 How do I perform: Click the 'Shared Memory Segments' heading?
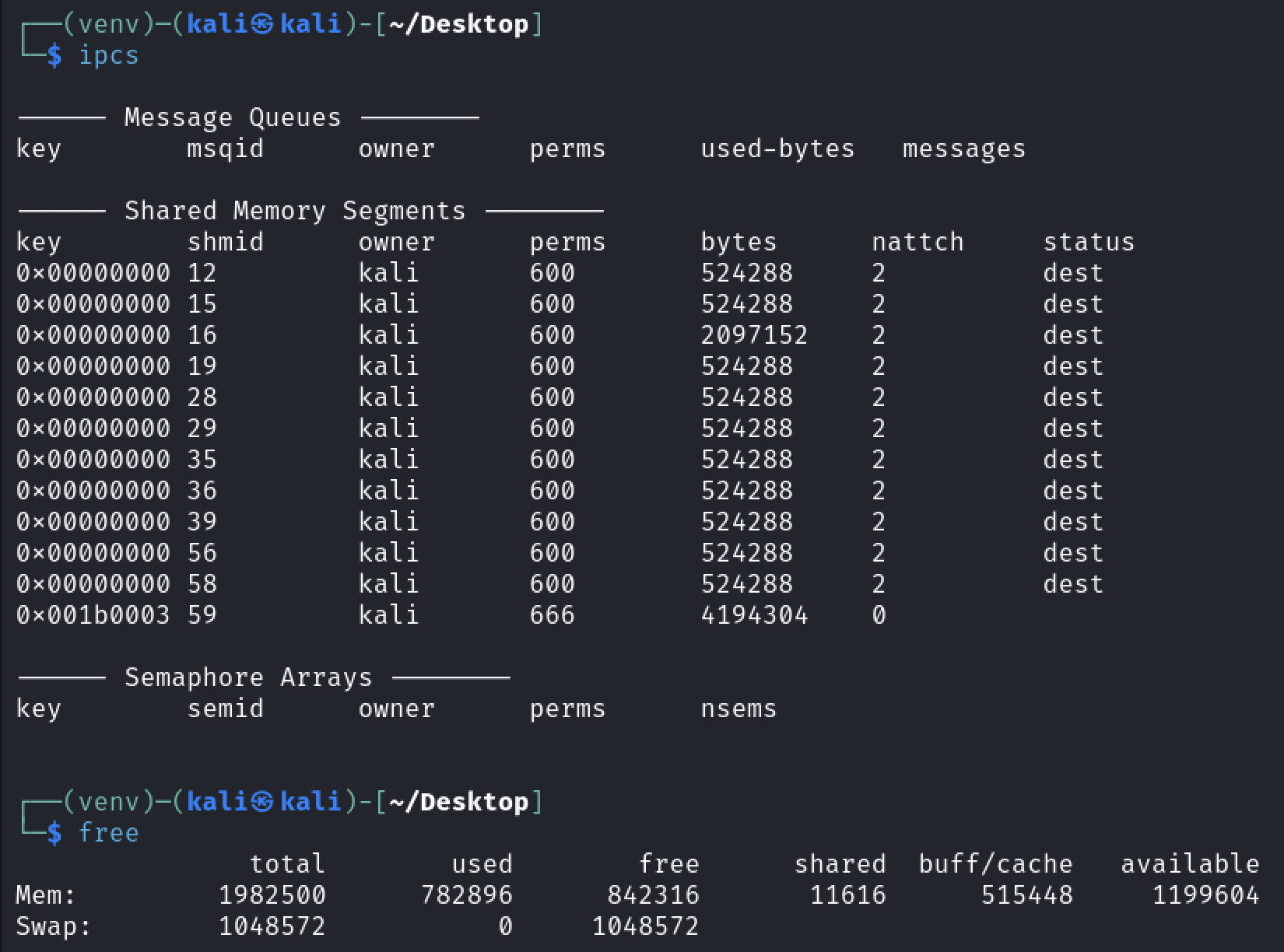295,211
